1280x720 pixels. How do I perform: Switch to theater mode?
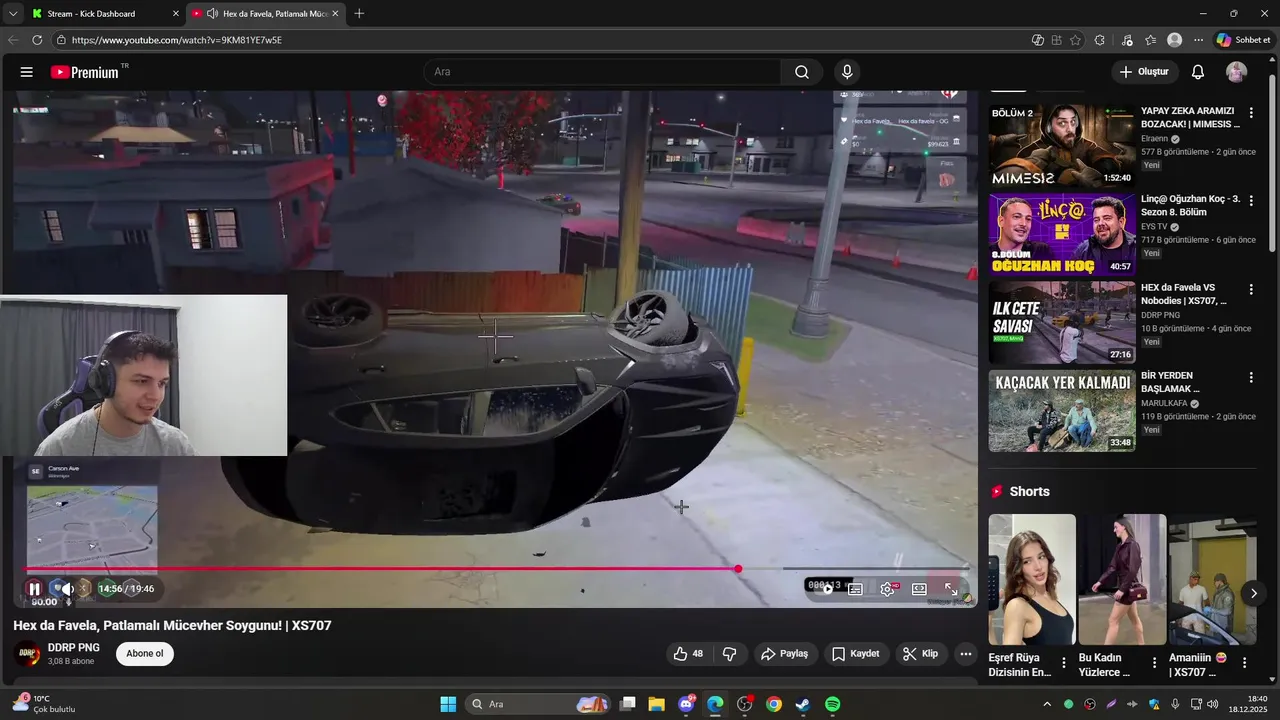[919, 589]
